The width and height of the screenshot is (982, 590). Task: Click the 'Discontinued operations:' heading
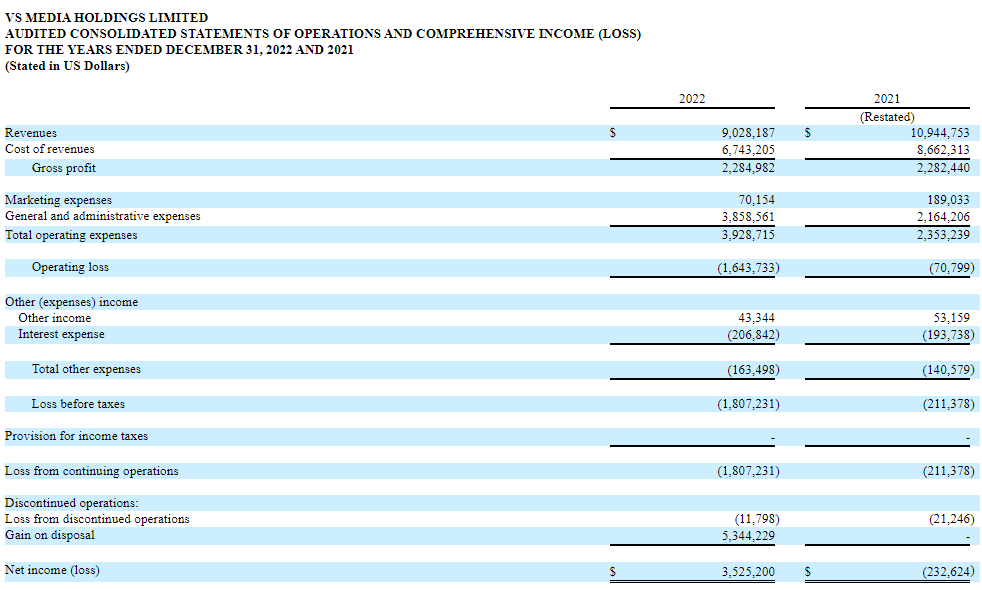click(72, 503)
